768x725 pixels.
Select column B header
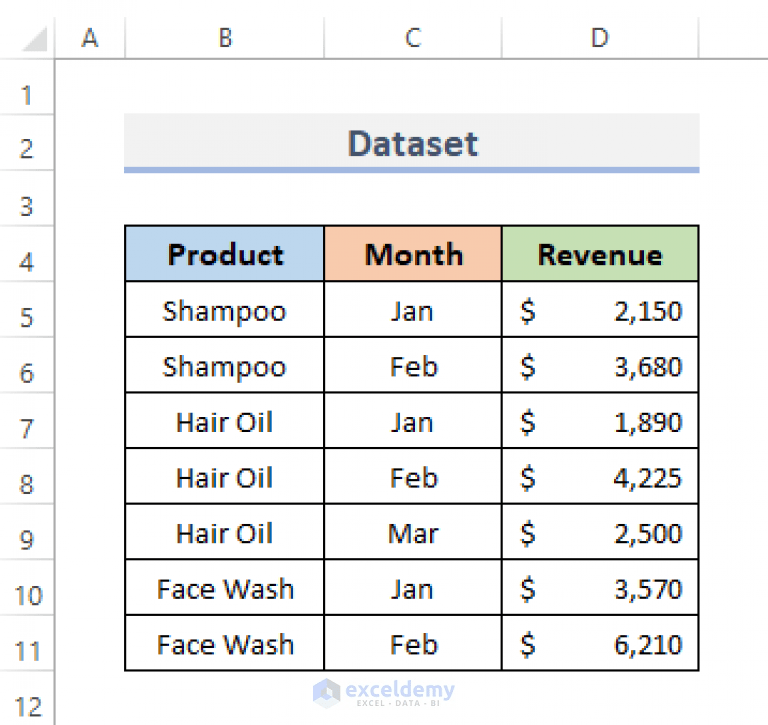tap(225, 38)
